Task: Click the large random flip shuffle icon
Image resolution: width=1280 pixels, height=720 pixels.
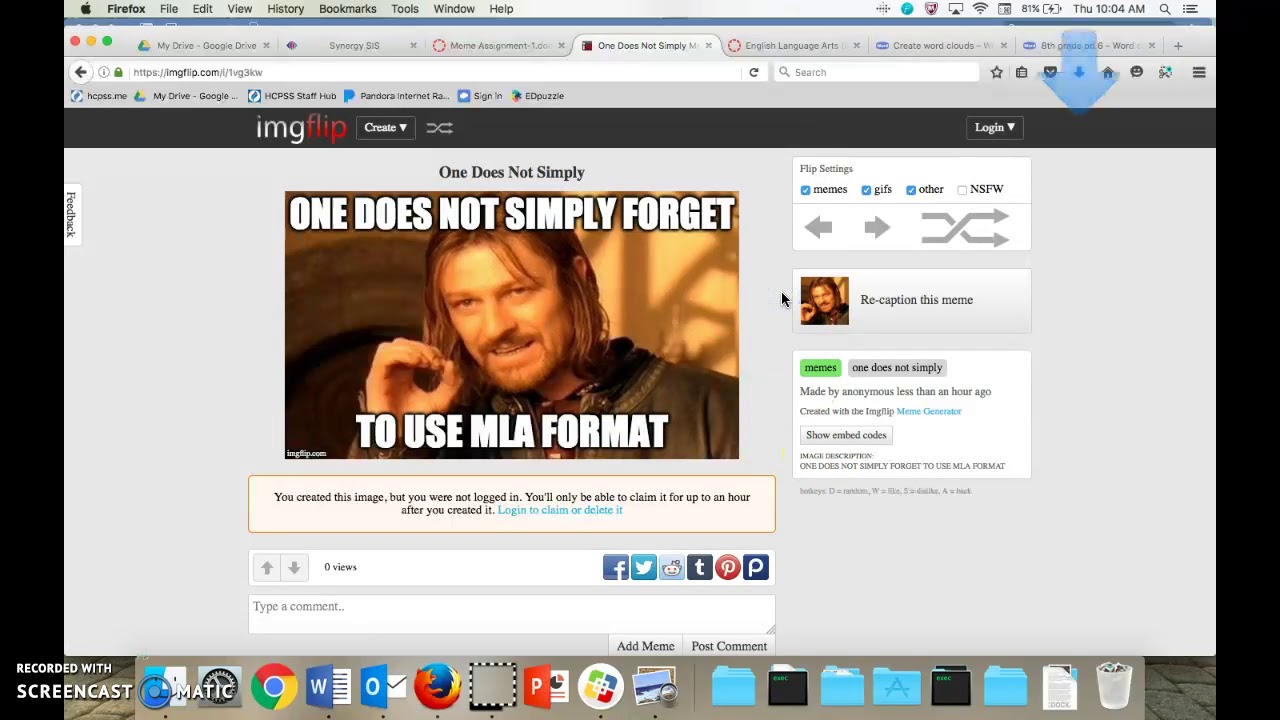Action: coord(965,228)
